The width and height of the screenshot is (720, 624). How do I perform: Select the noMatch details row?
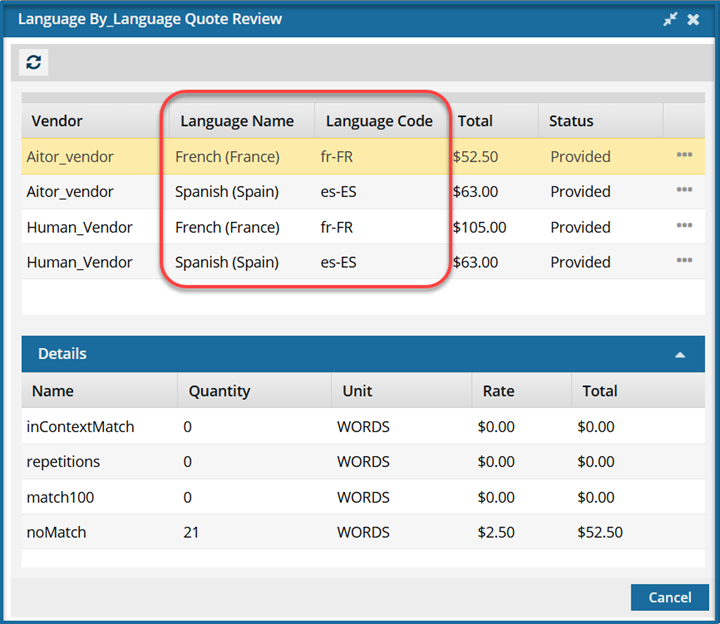56,532
